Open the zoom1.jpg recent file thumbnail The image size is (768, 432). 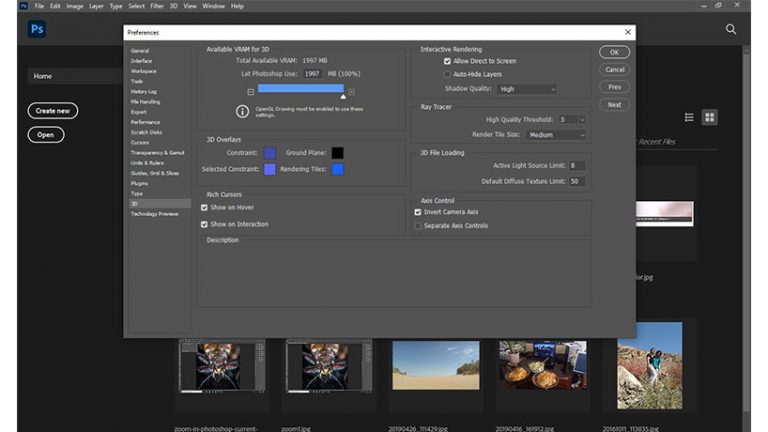point(329,366)
